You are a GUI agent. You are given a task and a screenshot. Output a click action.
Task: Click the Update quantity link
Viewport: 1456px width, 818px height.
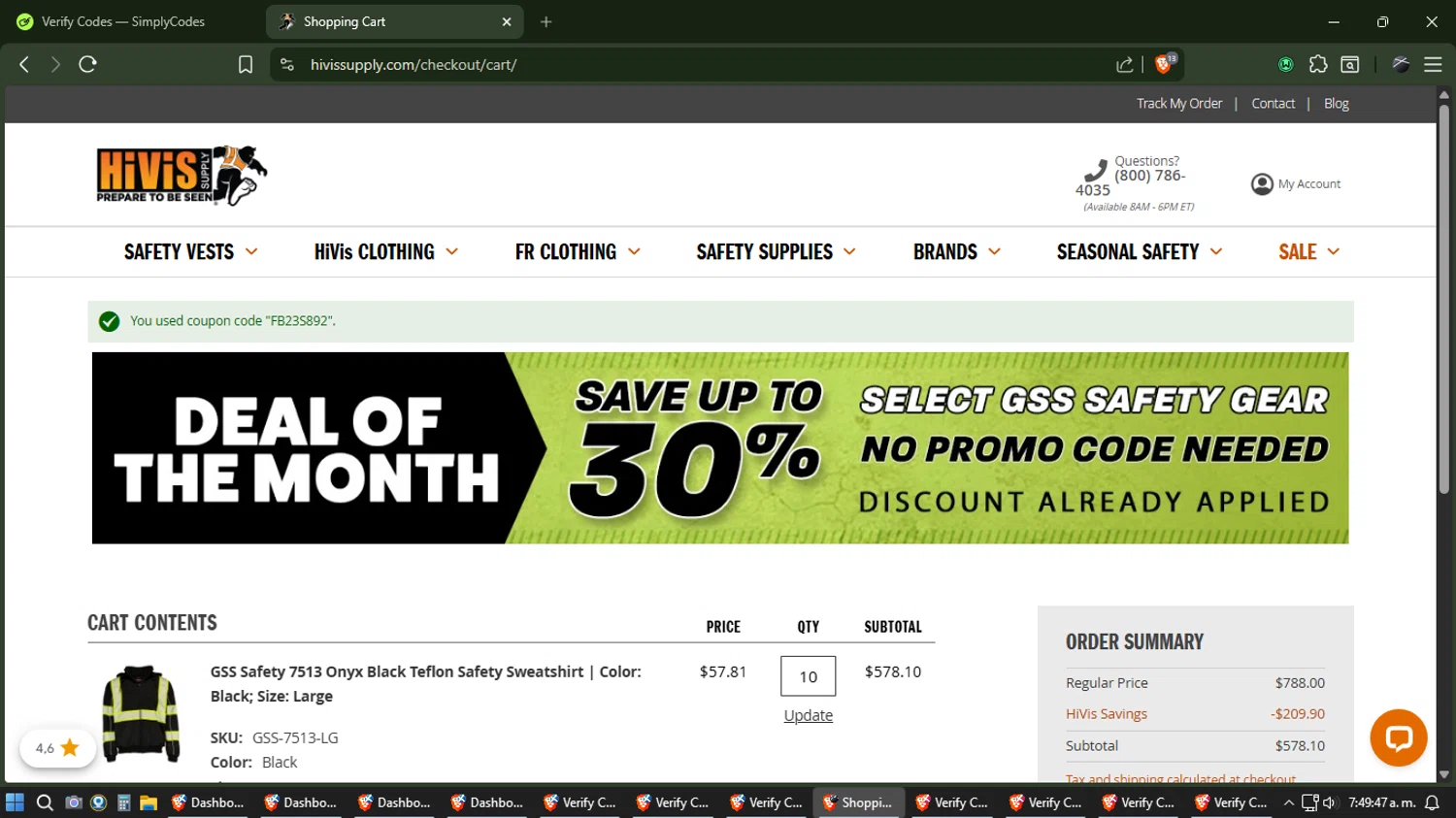809,715
